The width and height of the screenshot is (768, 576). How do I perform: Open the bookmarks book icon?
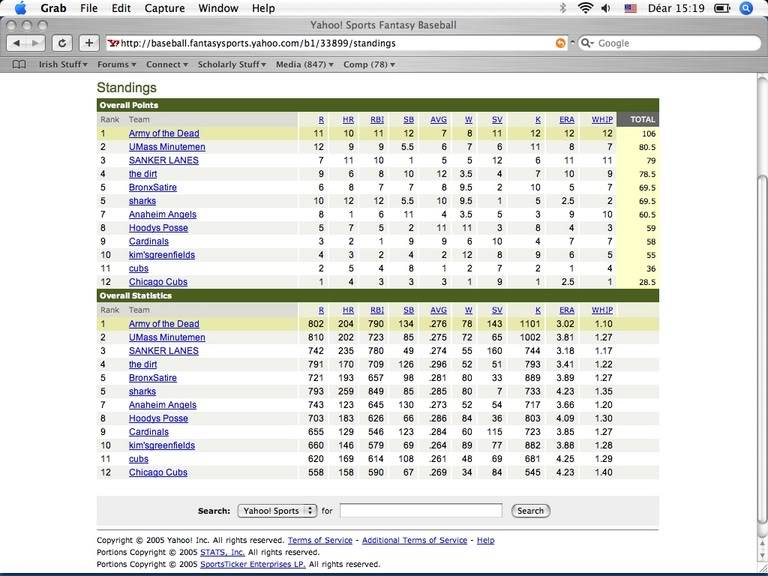point(19,64)
